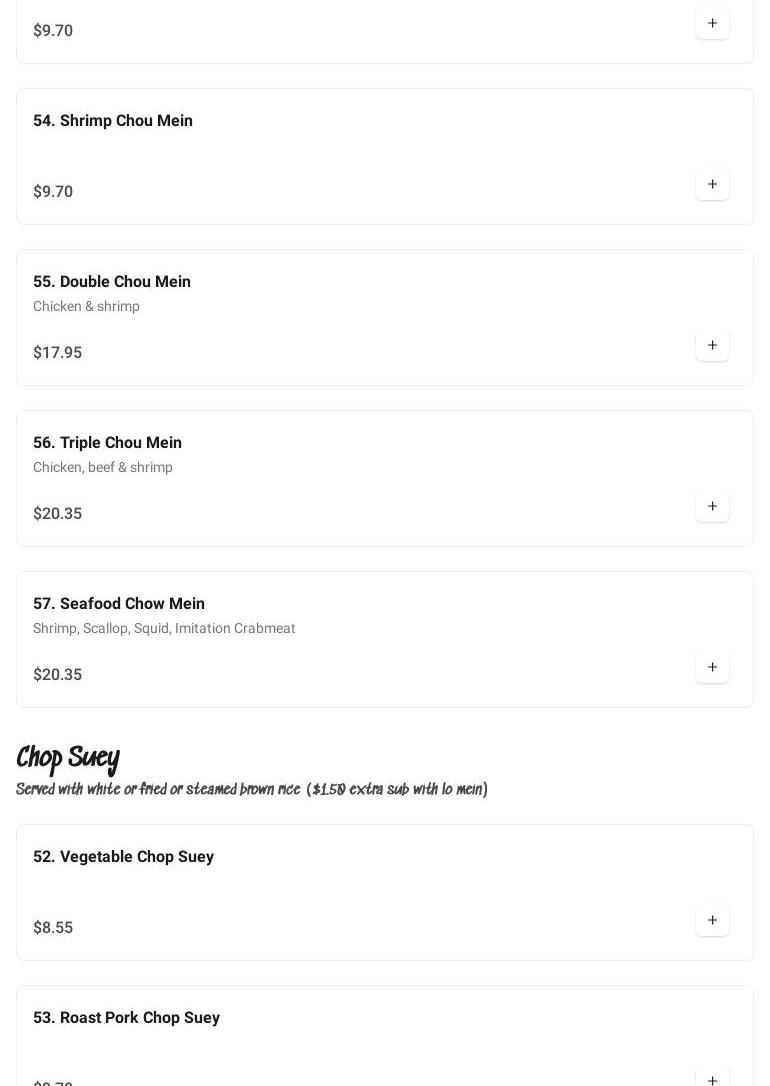The height and width of the screenshot is (1086, 770).
Task: Select the 53. Roast Pork Chop Suey title
Action: pos(126,1018)
